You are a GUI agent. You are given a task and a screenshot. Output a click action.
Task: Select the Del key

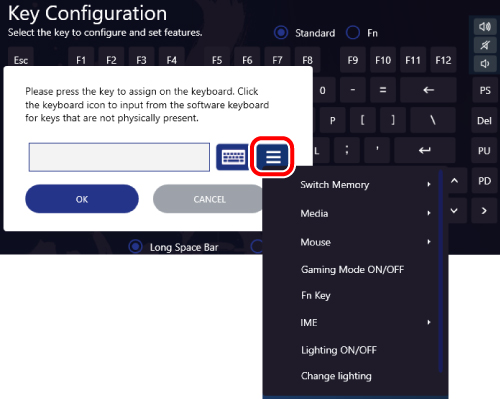click(x=484, y=120)
